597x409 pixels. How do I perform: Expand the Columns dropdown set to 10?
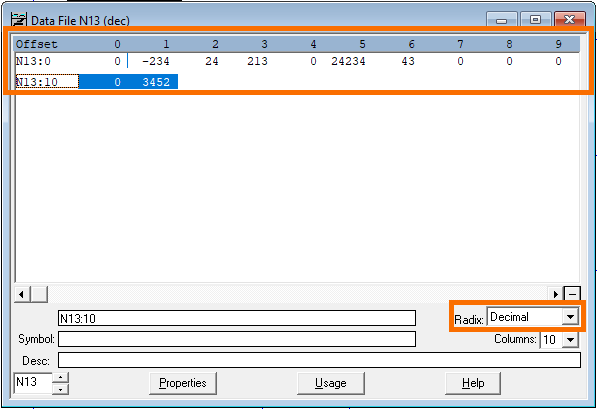pos(570,339)
